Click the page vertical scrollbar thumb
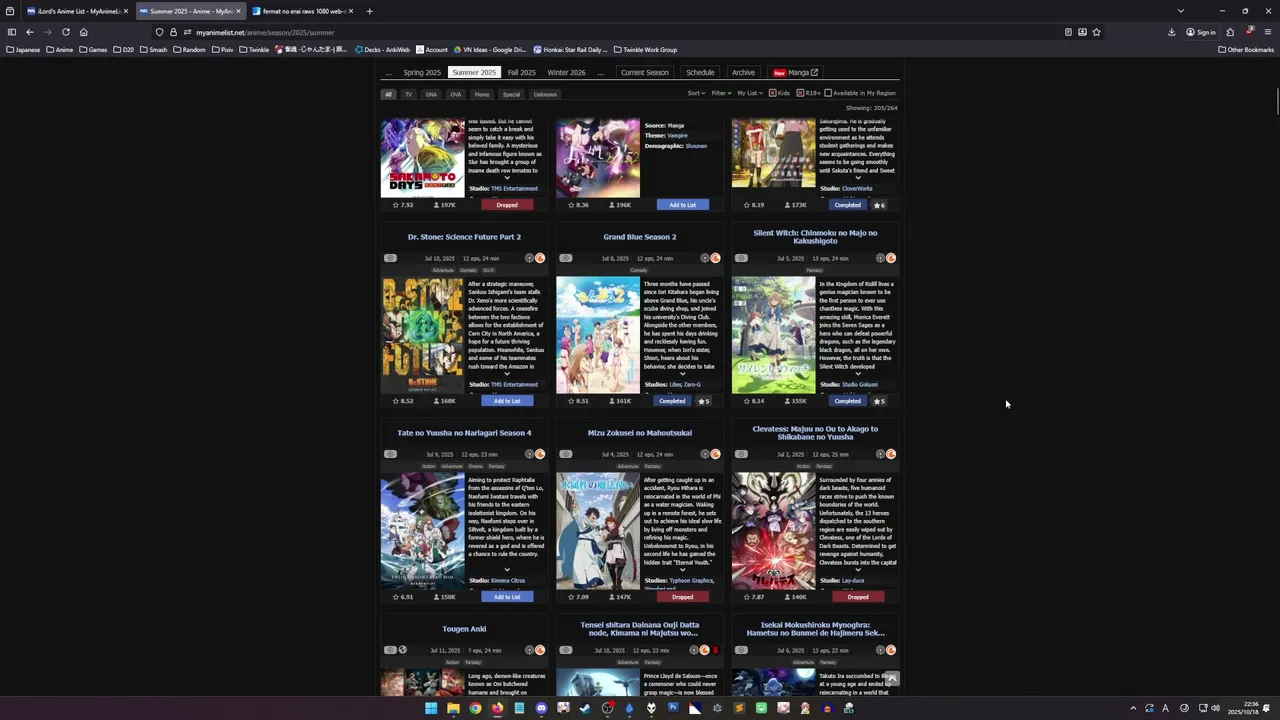The height and width of the screenshot is (720, 1280). point(1276,102)
